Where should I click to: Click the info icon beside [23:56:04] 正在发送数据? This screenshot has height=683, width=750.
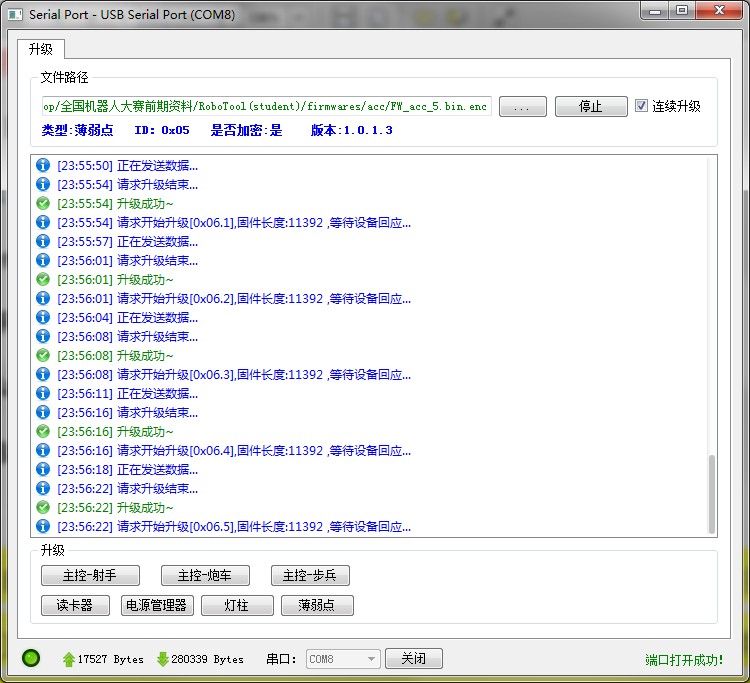click(43, 317)
